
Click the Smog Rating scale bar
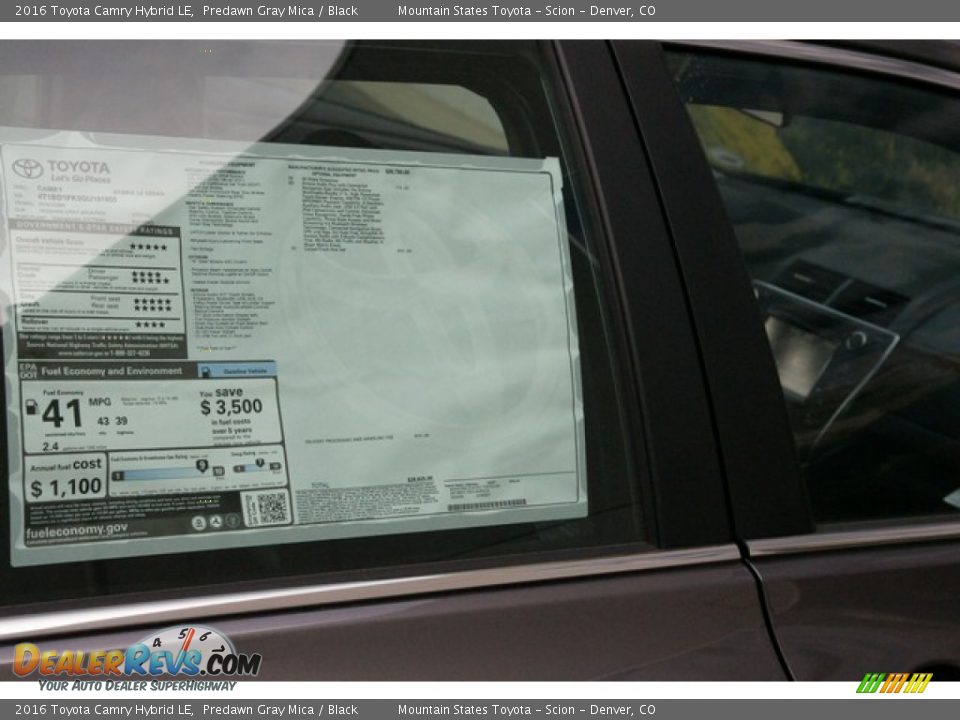258,466
